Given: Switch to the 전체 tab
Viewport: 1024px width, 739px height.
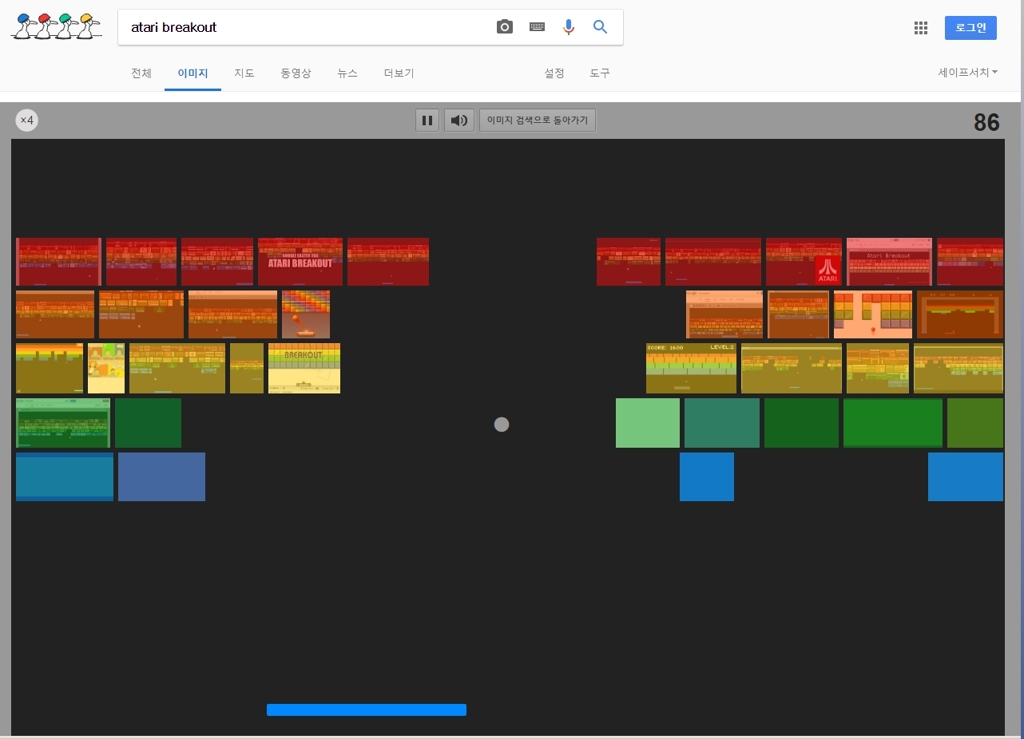Looking at the screenshot, I should click(x=141, y=73).
